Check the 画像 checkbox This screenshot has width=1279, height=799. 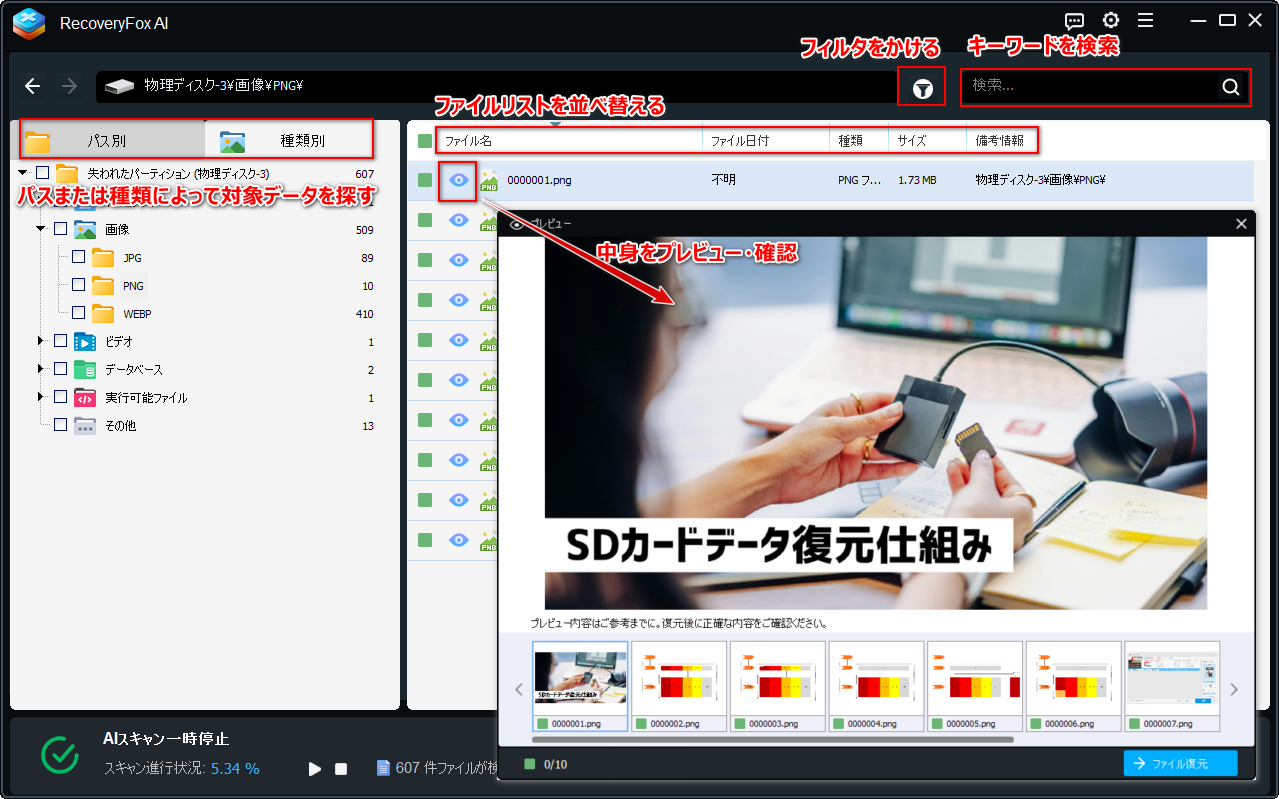pos(60,229)
